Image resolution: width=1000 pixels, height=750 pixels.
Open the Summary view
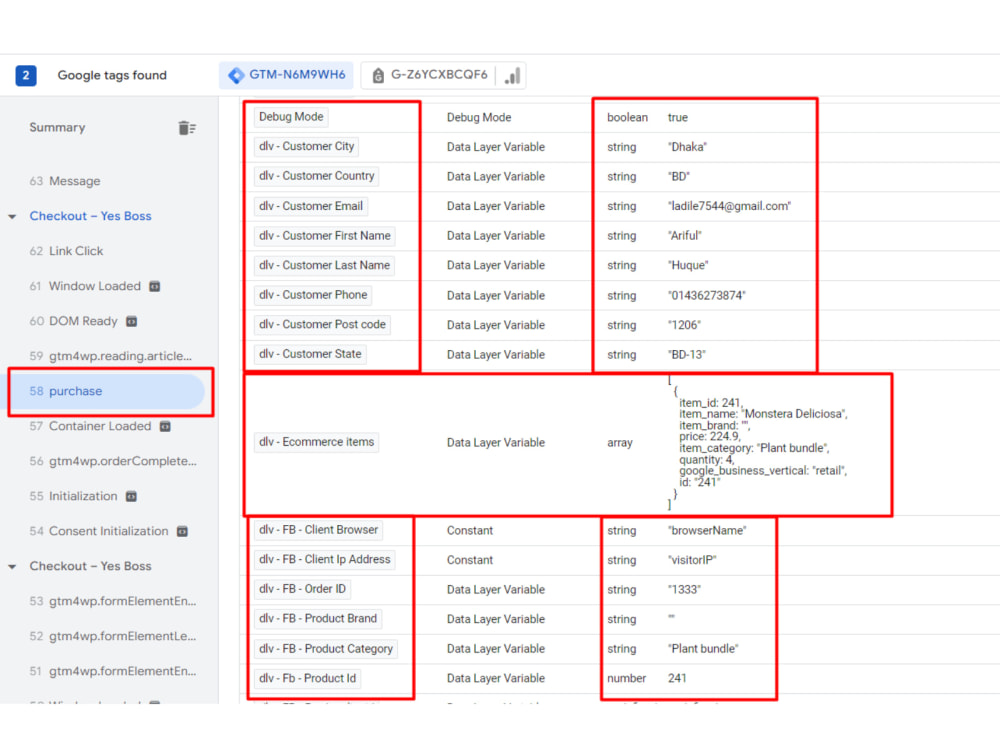(57, 128)
